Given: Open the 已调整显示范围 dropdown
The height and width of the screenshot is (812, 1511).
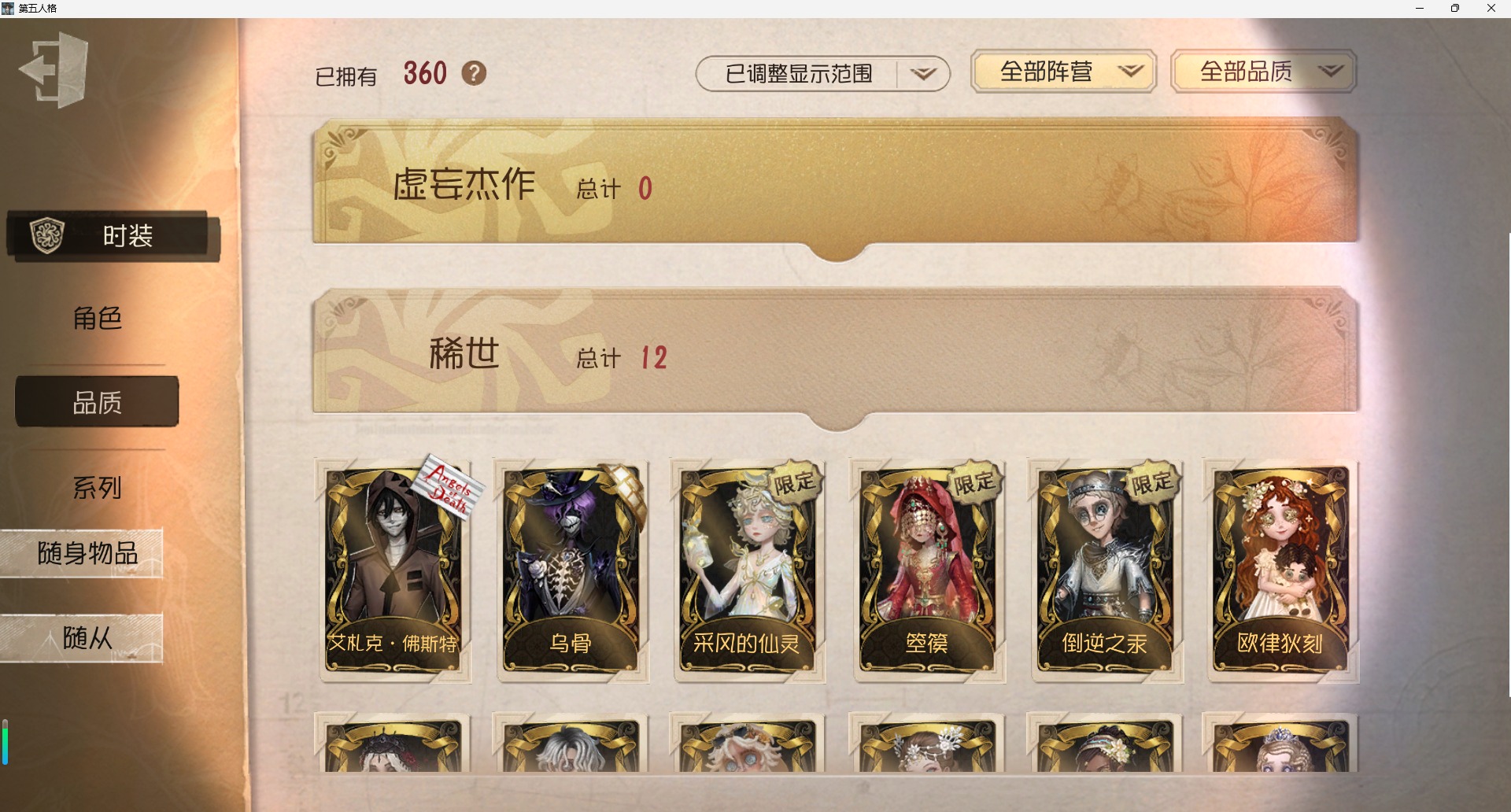Looking at the screenshot, I should coord(822,73).
